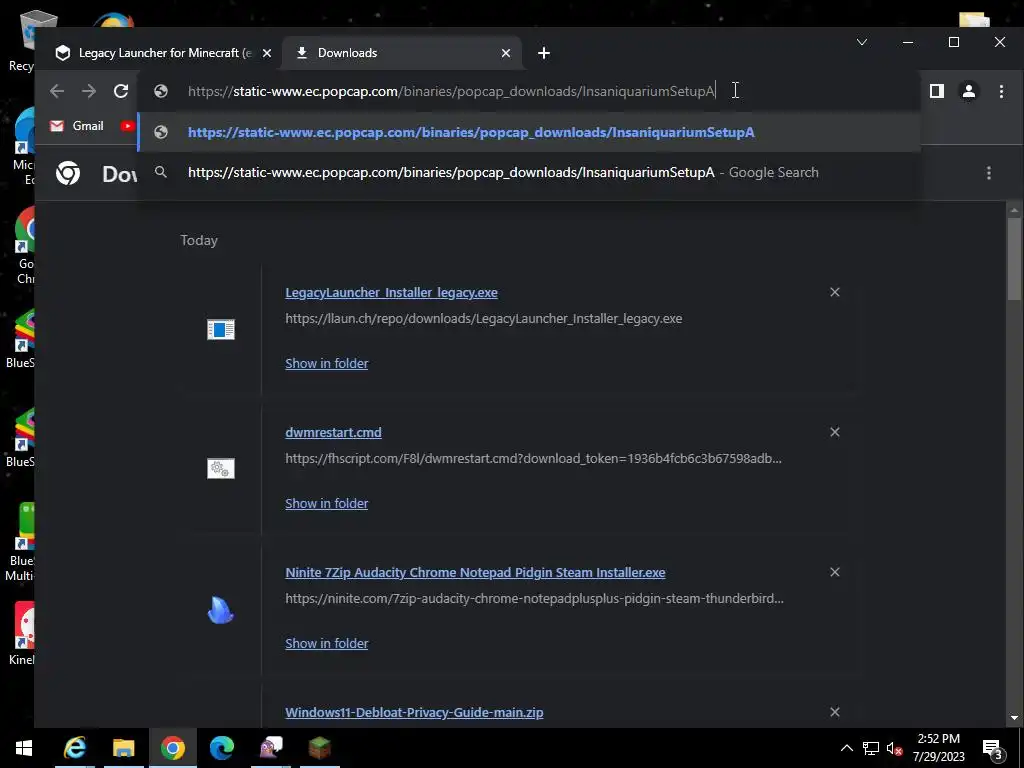Click Chrome taskbar icon
This screenshot has width=1024, height=768.
point(173,748)
